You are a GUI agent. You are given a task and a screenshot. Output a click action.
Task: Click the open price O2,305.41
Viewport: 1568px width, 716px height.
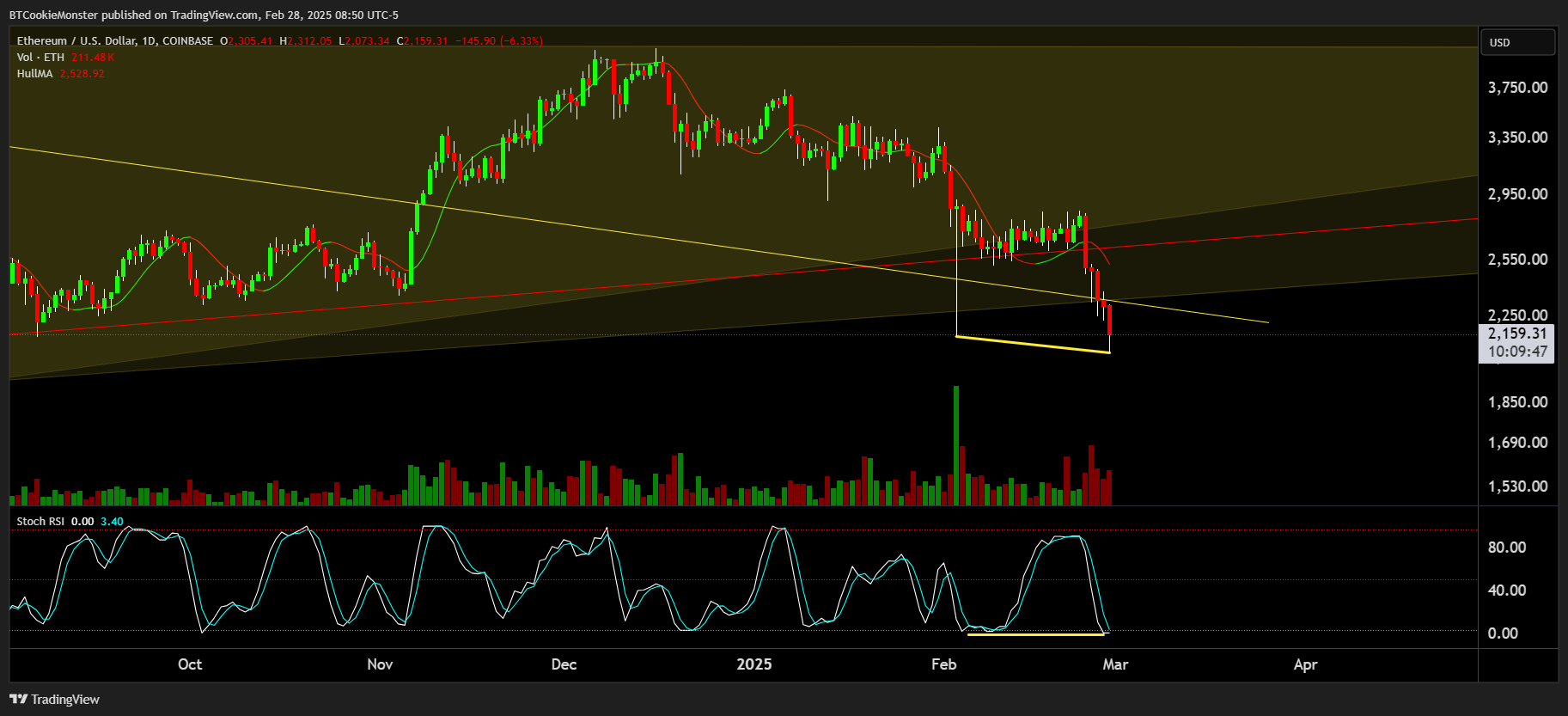pos(247,40)
